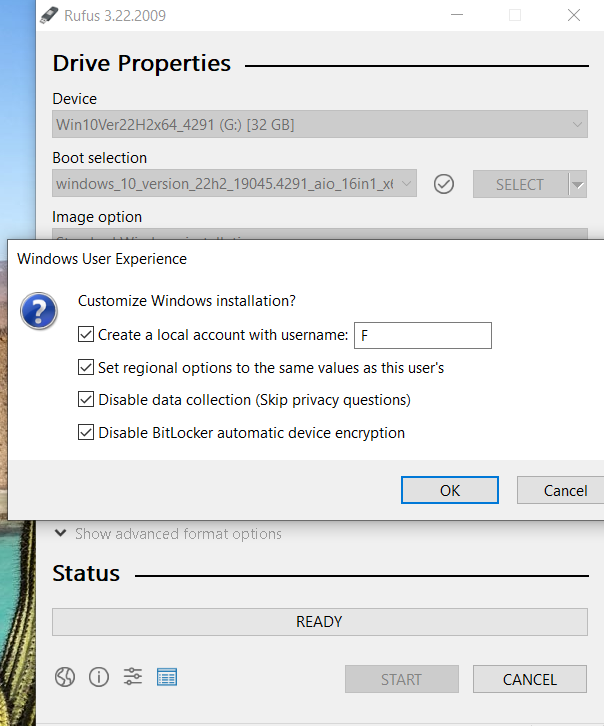Focus the local account username field
Image resolution: width=604 pixels, height=726 pixels.
[x=423, y=335]
